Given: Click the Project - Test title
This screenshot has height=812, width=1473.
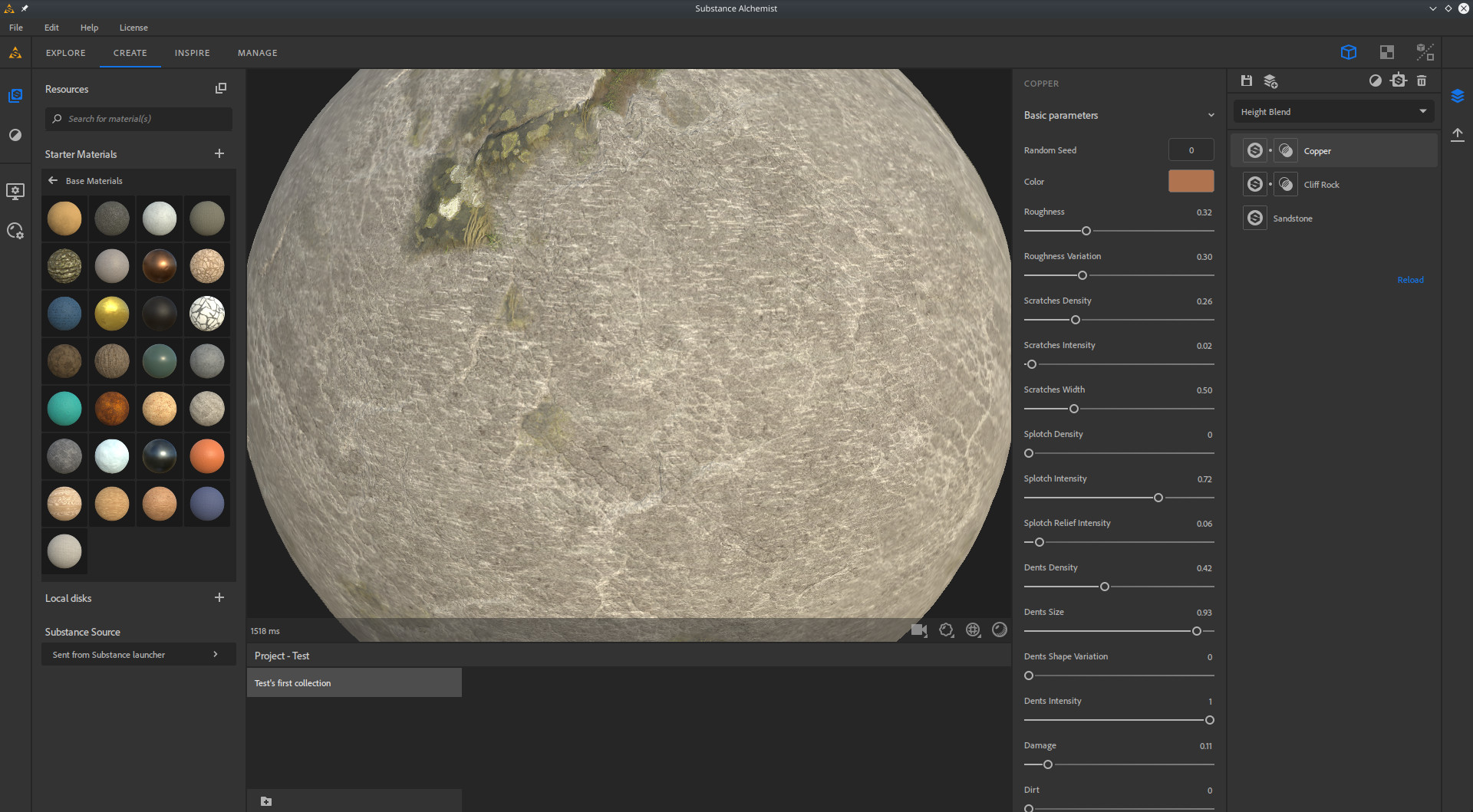Looking at the screenshot, I should (282, 656).
